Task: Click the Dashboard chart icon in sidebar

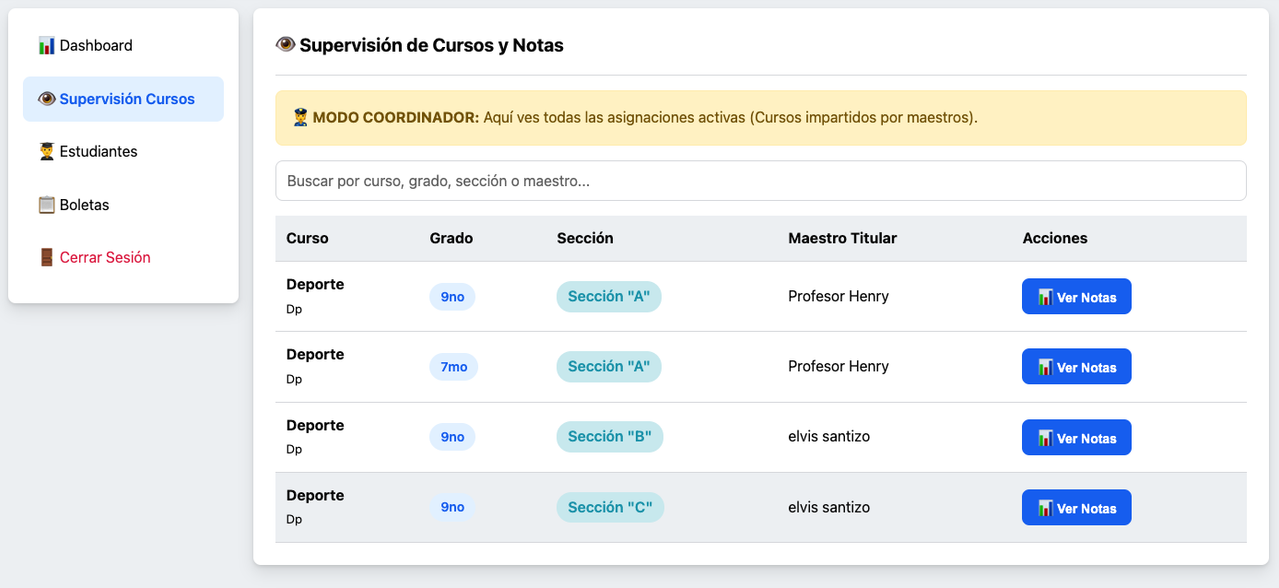Action: pos(46,45)
